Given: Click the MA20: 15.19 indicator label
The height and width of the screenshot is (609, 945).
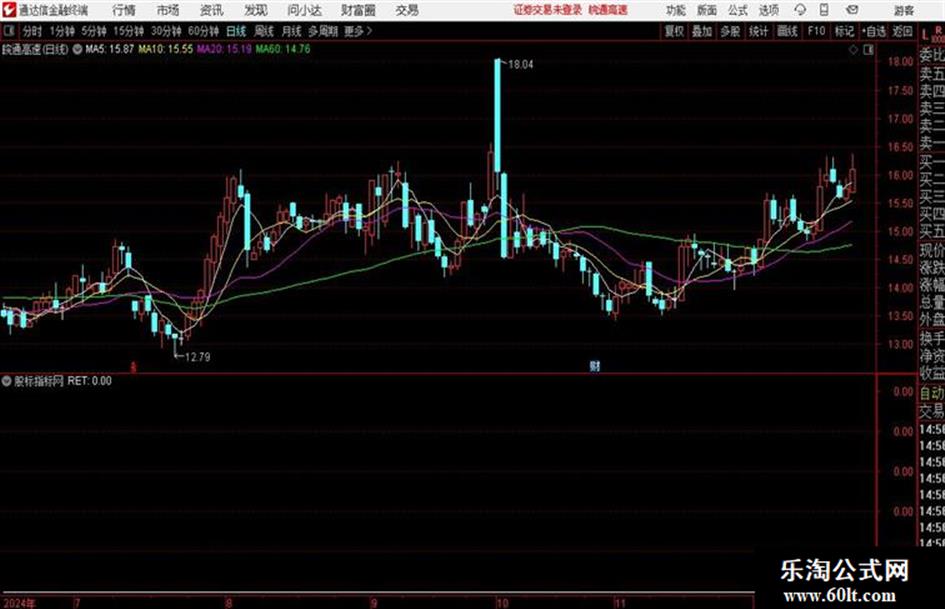Looking at the screenshot, I should pyautogui.click(x=224, y=49).
